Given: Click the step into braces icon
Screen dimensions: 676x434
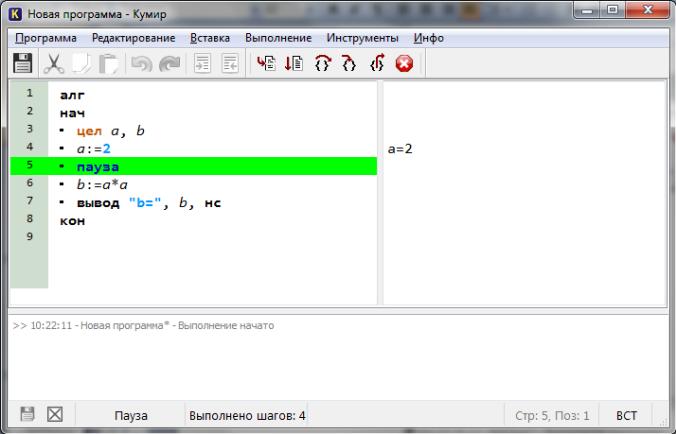Looking at the screenshot, I should pyautogui.click(x=349, y=64).
